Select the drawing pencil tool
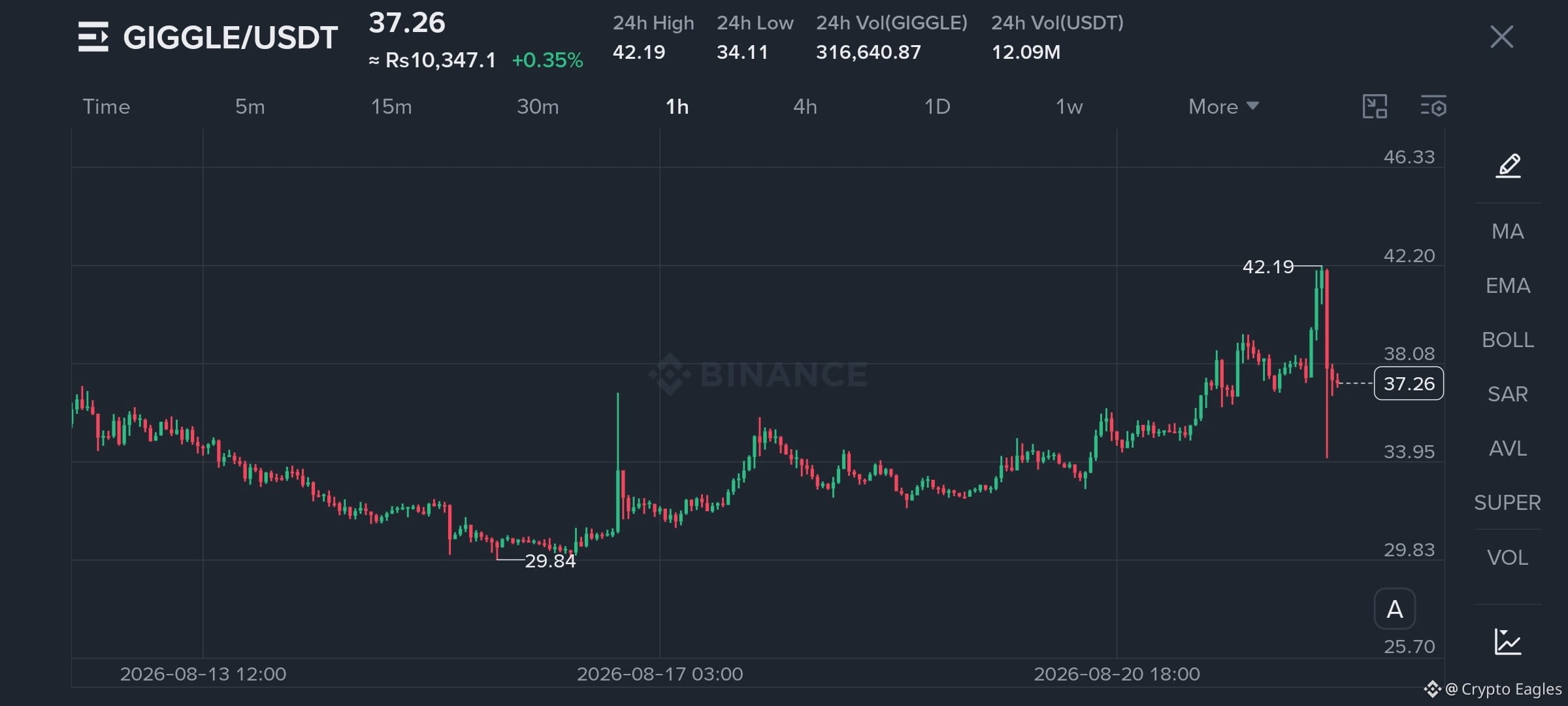The width and height of the screenshot is (1568, 706). click(1508, 165)
